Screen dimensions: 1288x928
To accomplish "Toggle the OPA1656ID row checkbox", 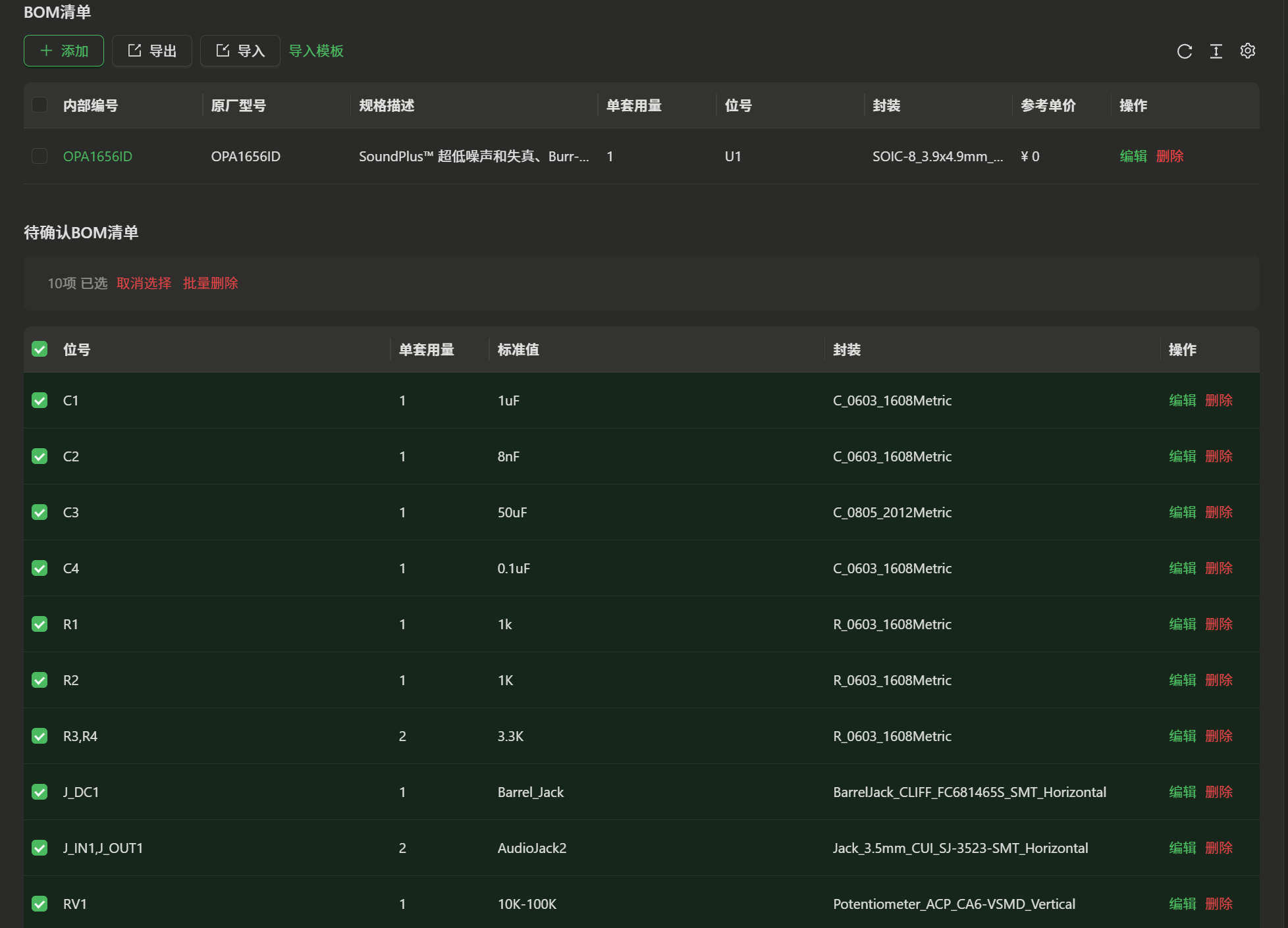I will click(x=40, y=156).
